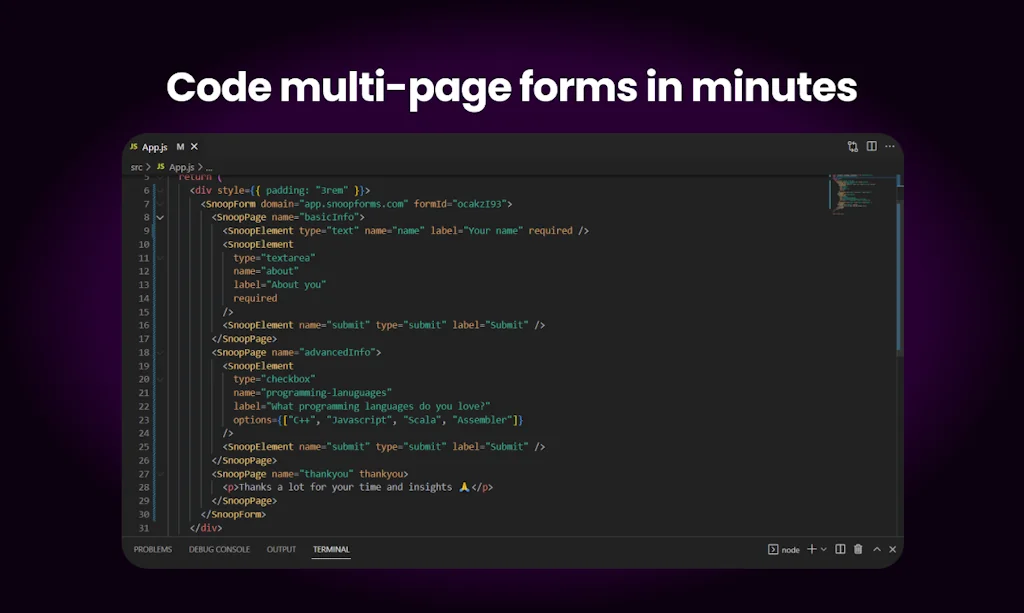Switch to the DEBUG CONSOLE tab
Image resolution: width=1024 pixels, height=613 pixels.
pos(219,549)
